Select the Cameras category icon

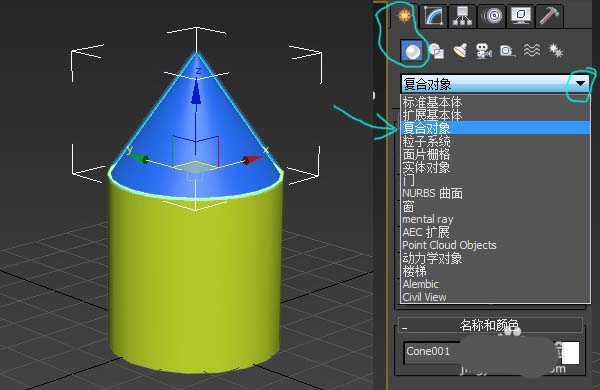coord(484,51)
